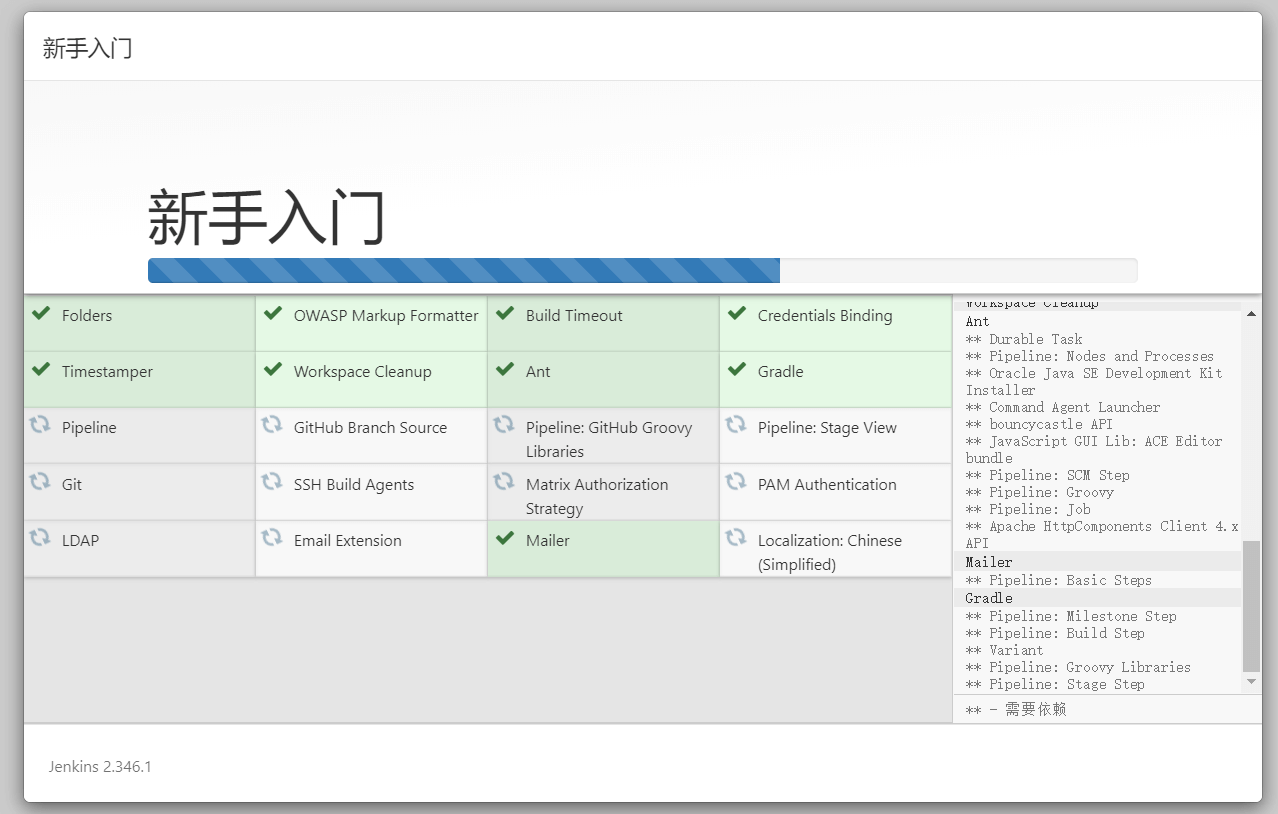Click the Pipeline: Groovy Libraries log line

click(1078, 667)
